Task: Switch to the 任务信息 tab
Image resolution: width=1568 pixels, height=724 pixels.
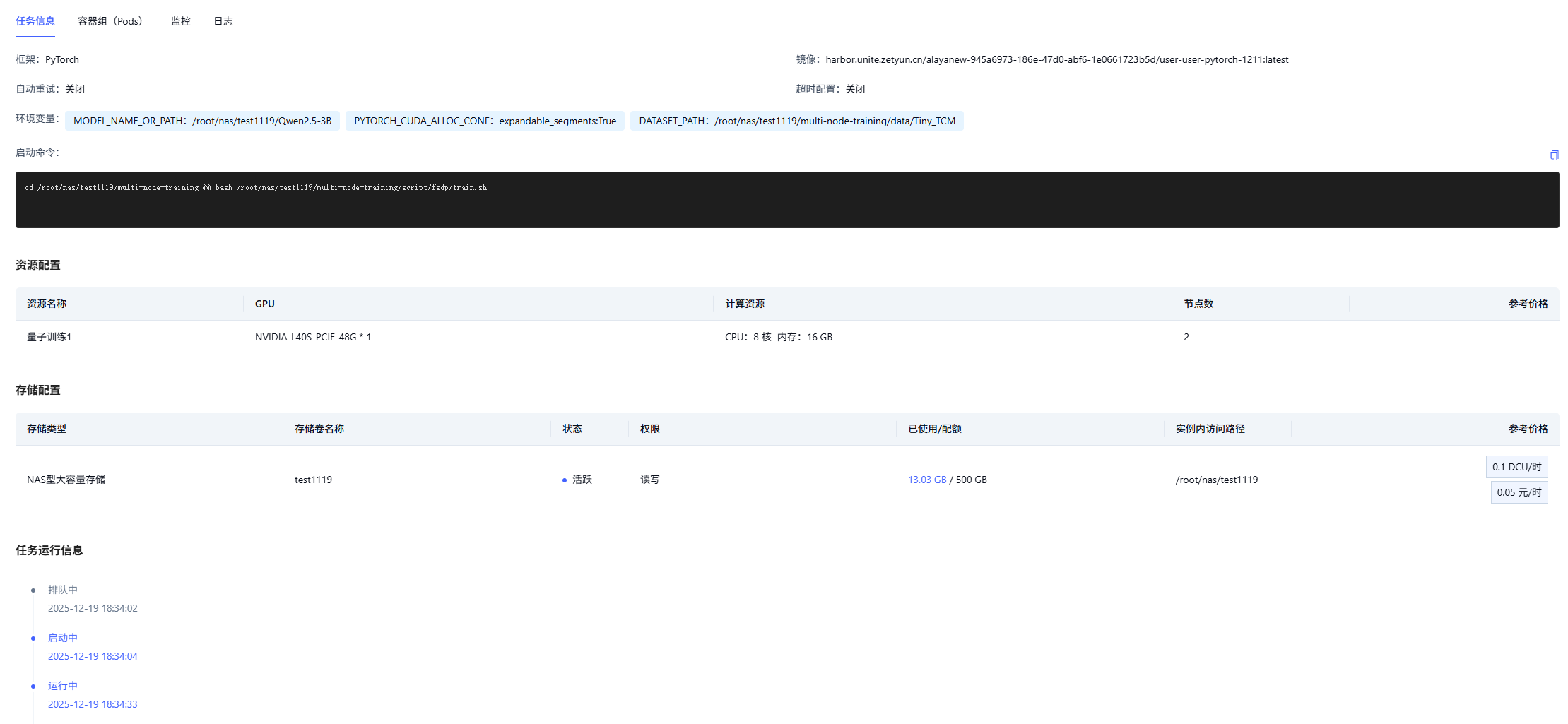Action: point(35,21)
